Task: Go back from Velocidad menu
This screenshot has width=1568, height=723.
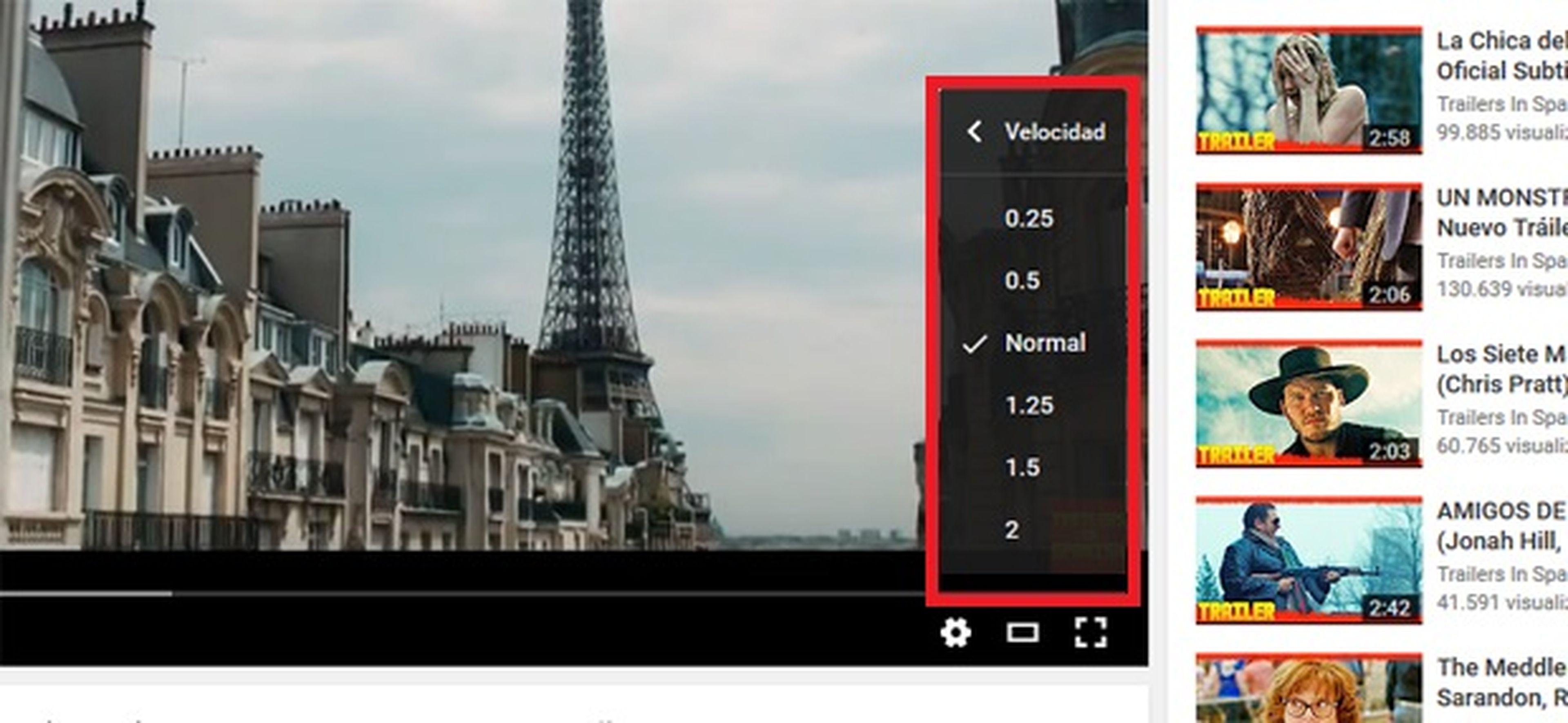Action: click(x=975, y=131)
